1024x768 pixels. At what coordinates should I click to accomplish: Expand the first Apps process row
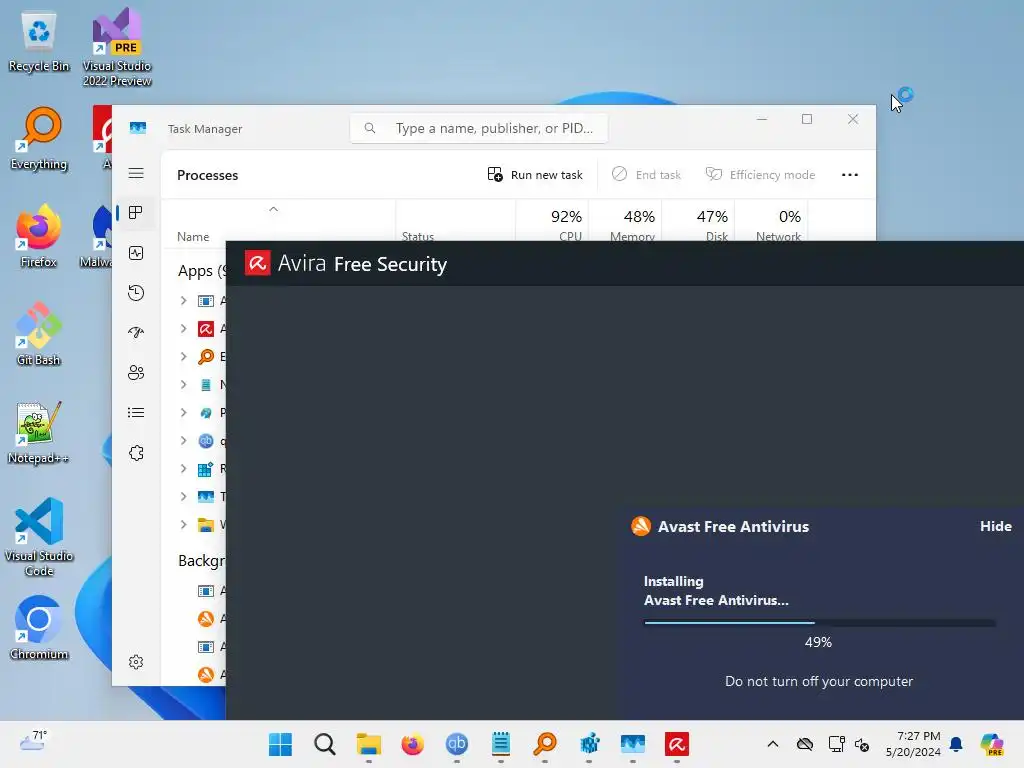click(184, 300)
